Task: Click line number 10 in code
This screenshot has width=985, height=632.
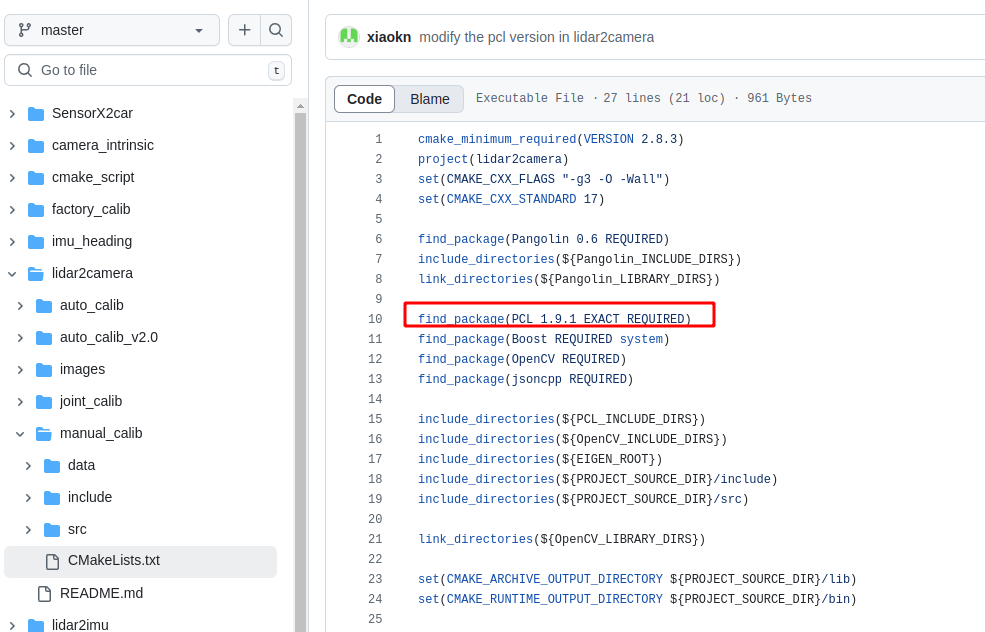Action: click(375, 319)
